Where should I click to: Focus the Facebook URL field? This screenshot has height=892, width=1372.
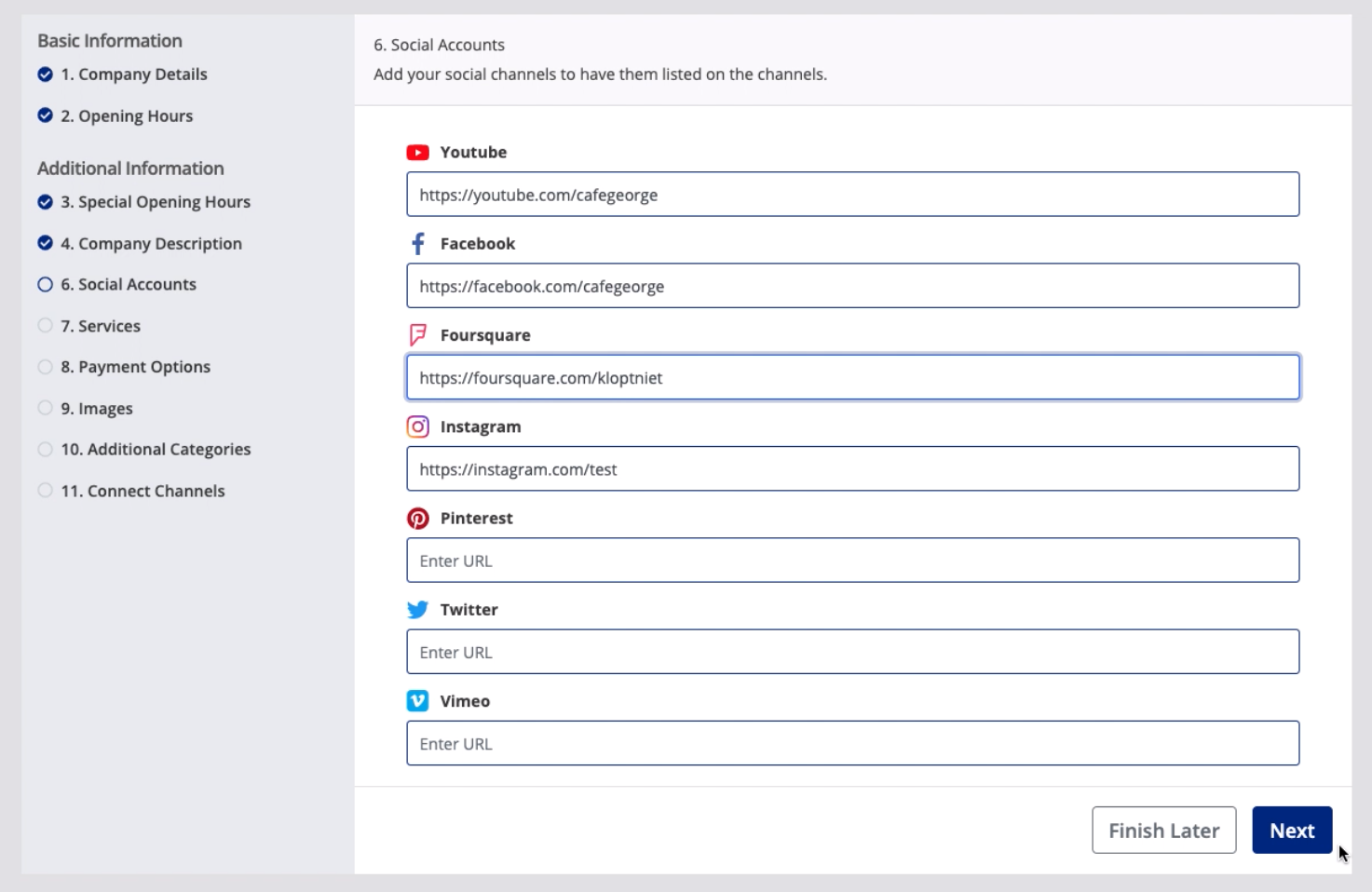click(x=853, y=286)
